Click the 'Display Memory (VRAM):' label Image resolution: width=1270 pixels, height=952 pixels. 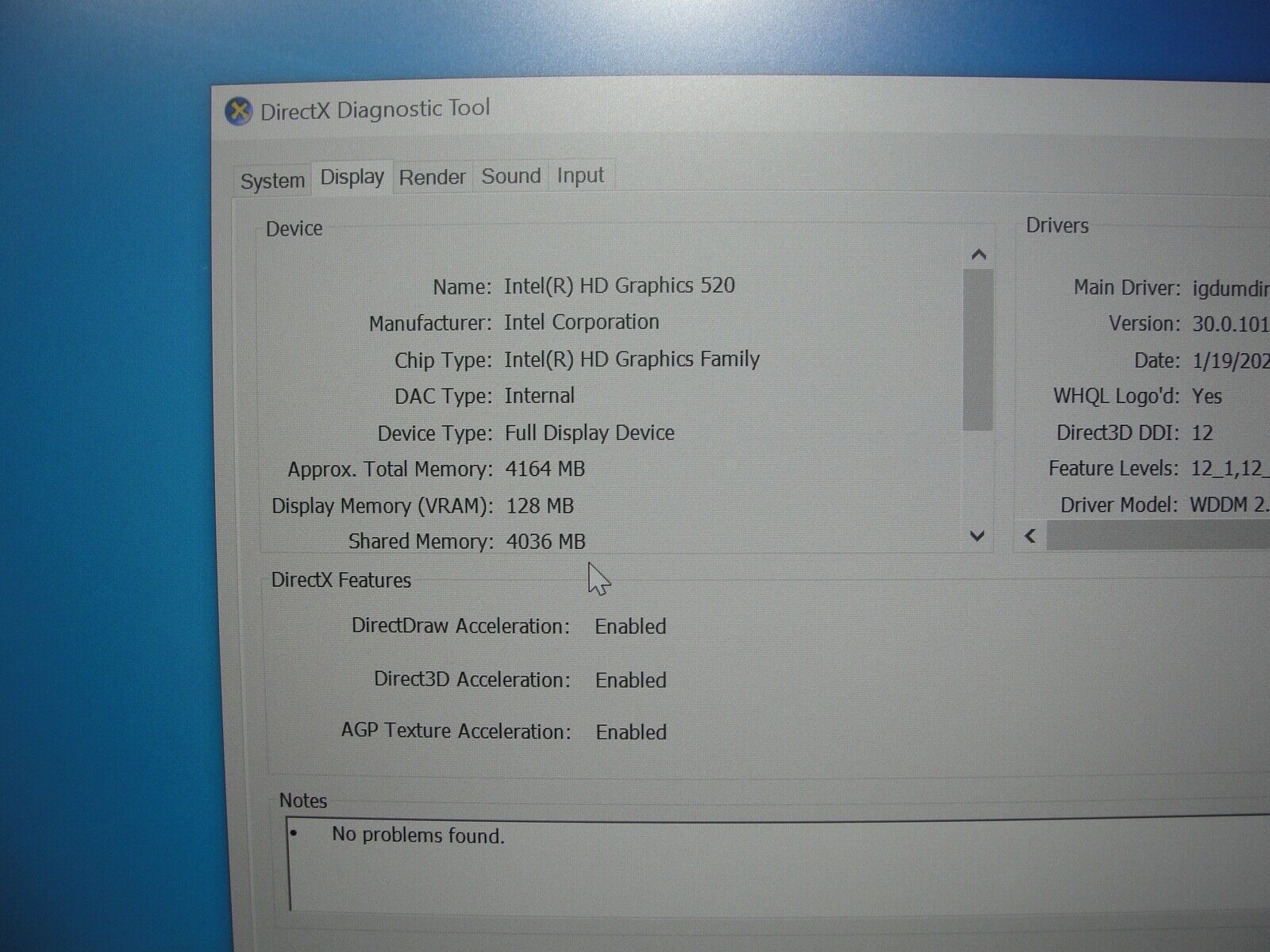coord(382,506)
